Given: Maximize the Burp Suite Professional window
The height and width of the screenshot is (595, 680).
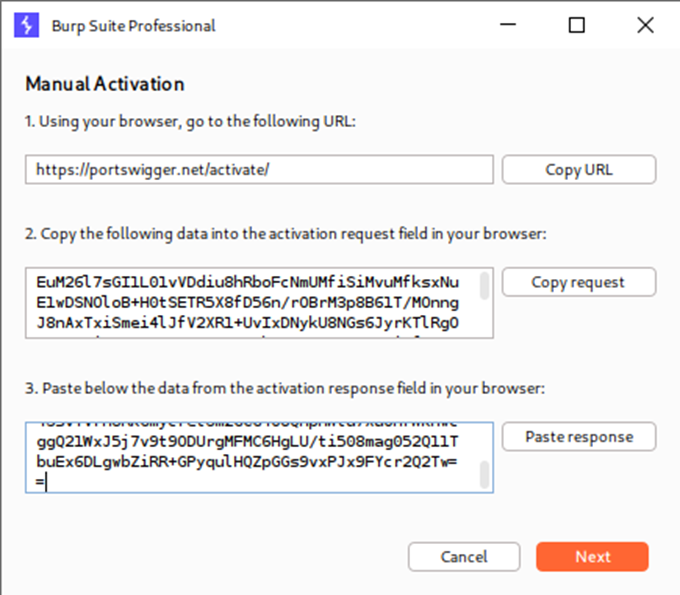Looking at the screenshot, I should pyautogui.click(x=576, y=25).
